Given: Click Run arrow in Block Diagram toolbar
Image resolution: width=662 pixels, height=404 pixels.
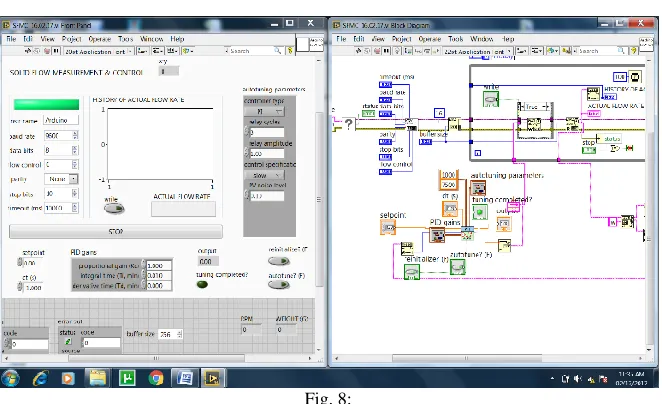Looking at the screenshot, I should click(x=358, y=51).
